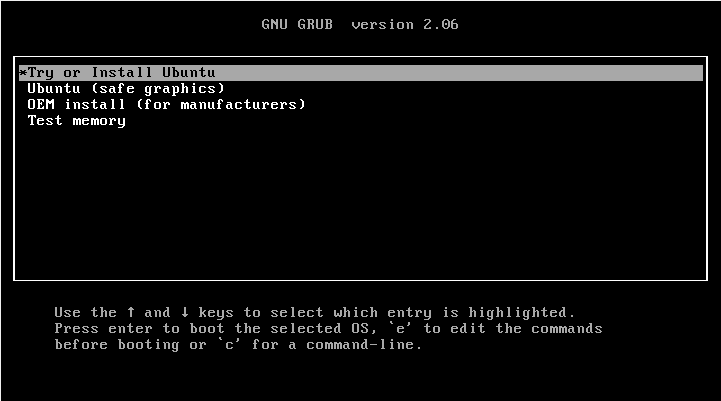
Task: Click the up arrow symbol in help text
Action: click(x=131, y=313)
